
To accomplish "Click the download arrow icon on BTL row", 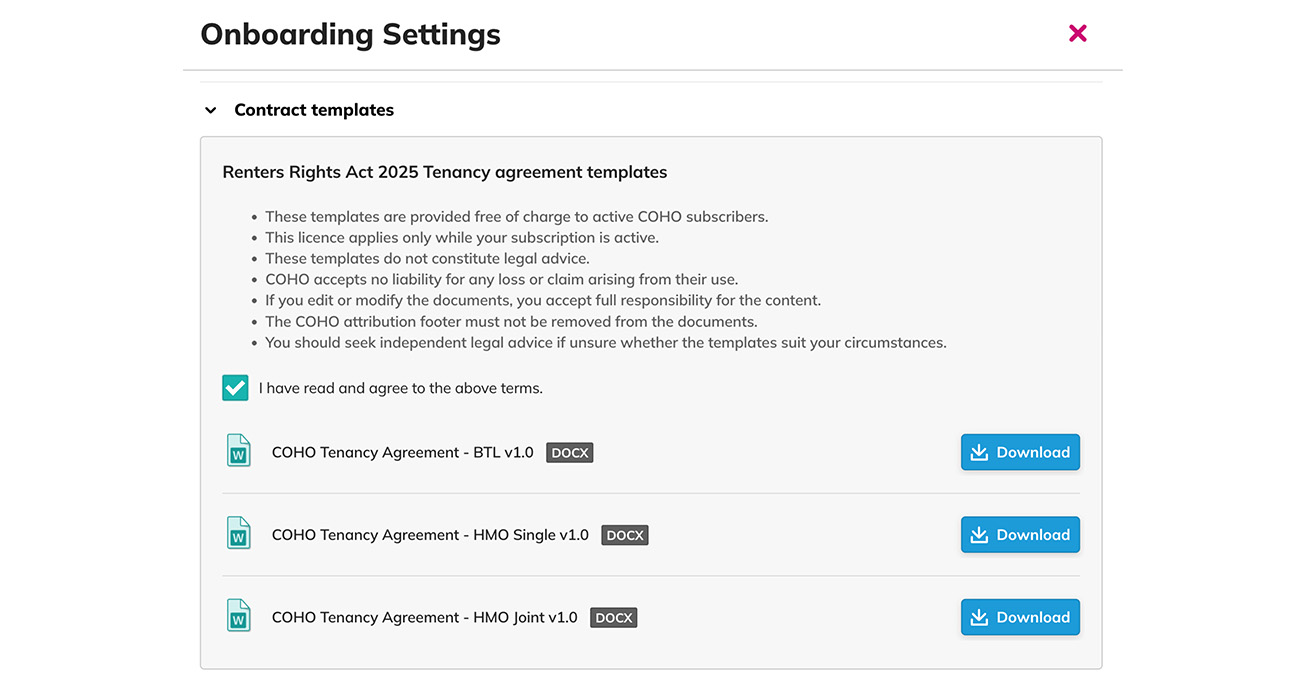I will point(980,452).
